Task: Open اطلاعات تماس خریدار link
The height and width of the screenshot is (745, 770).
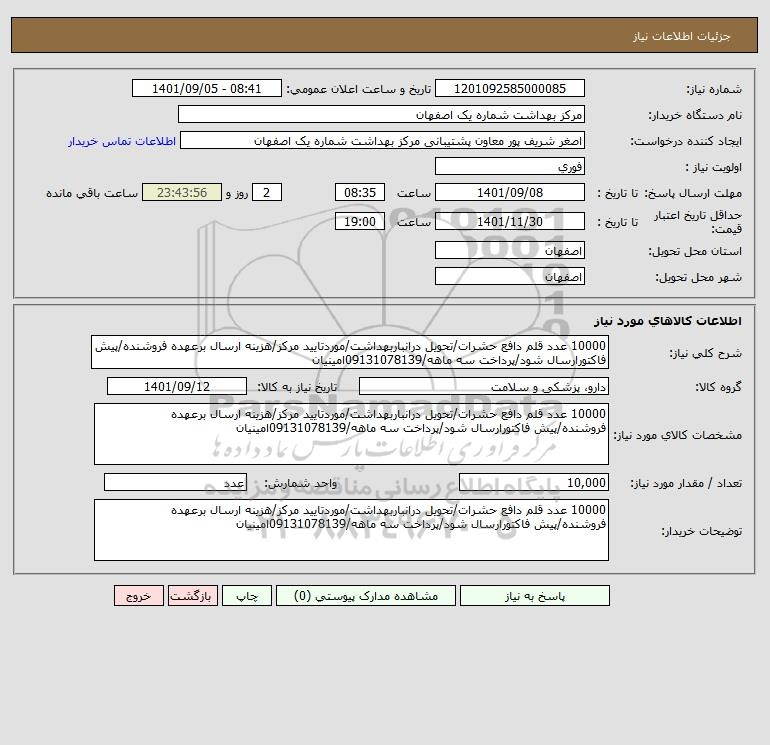Action: [x=122, y=141]
